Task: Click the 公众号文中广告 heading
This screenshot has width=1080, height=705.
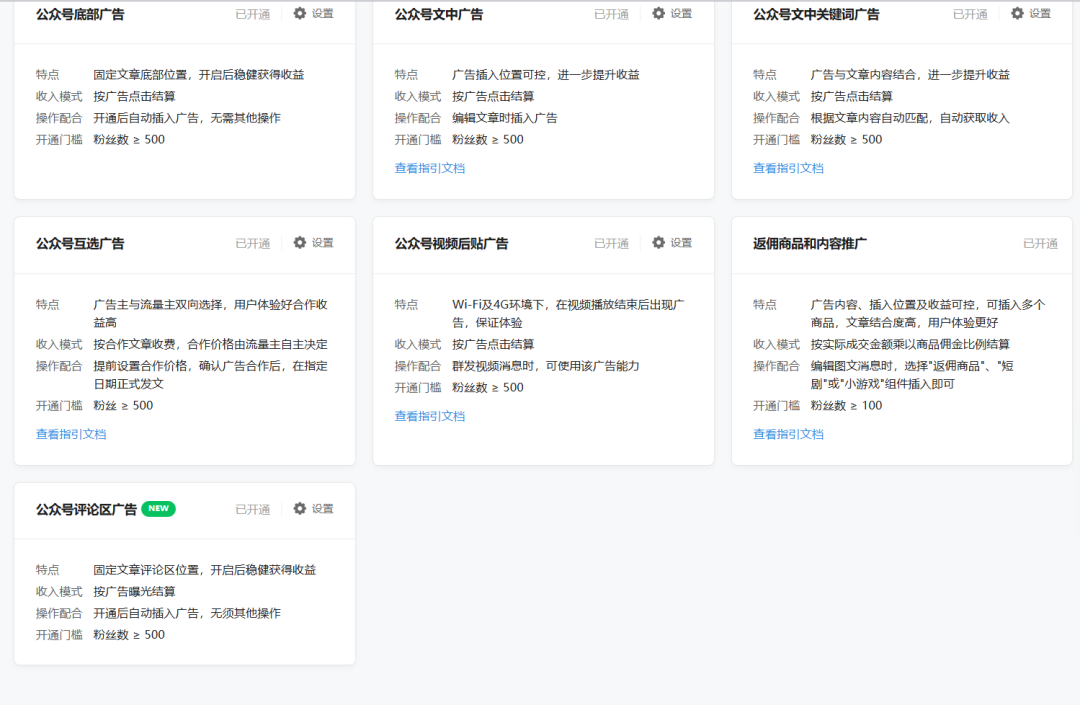Action: (438, 15)
